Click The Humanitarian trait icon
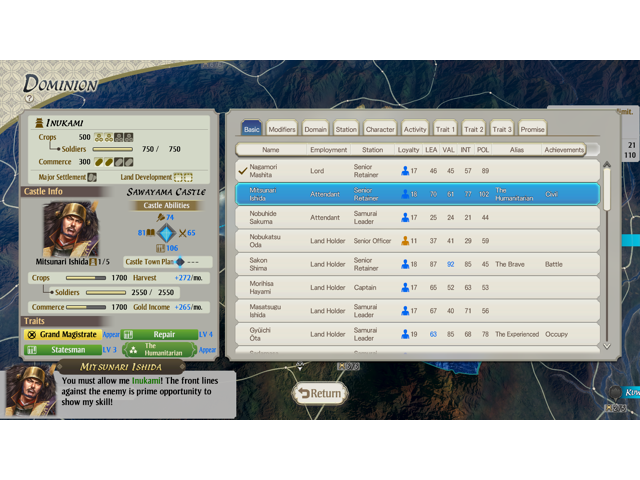This screenshot has width=640, height=480. pyautogui.click(x=133, y=350)
